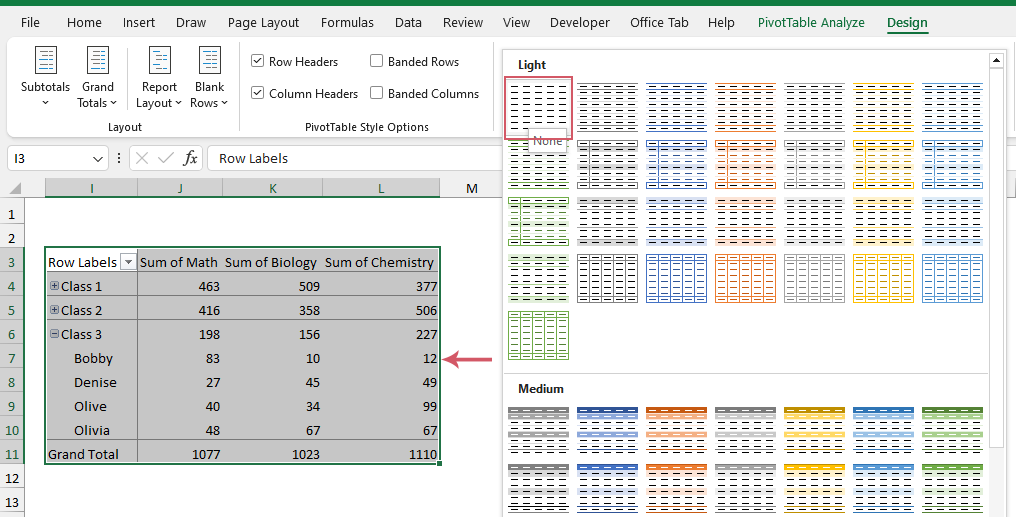Enable the Banded Columns checkbox
Image resolution: width=1016 pixels, height=517 pixels.
pyautogui.click(x=377, y=94)
